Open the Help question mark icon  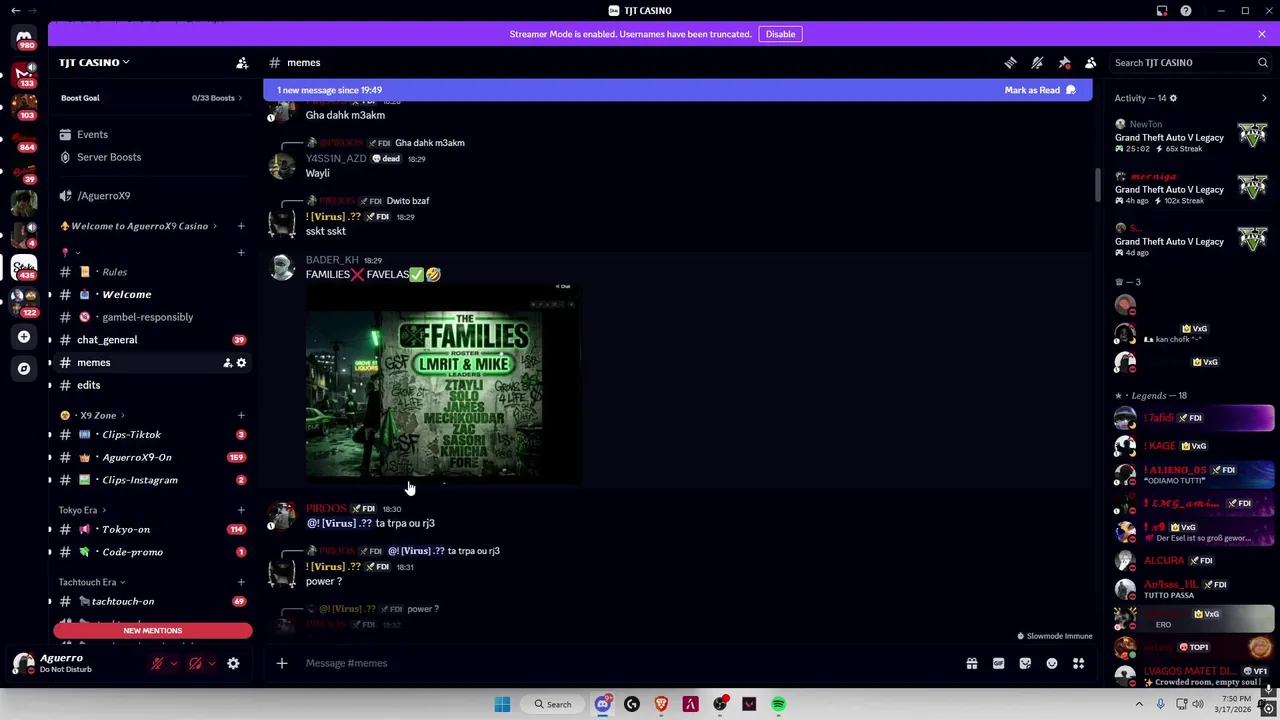(1185, 10)
